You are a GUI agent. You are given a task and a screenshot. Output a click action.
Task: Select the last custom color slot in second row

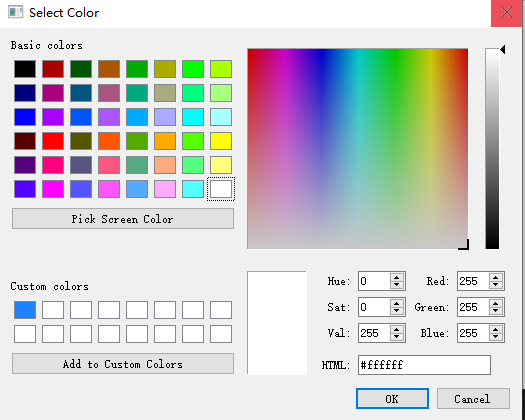(221, 334)
